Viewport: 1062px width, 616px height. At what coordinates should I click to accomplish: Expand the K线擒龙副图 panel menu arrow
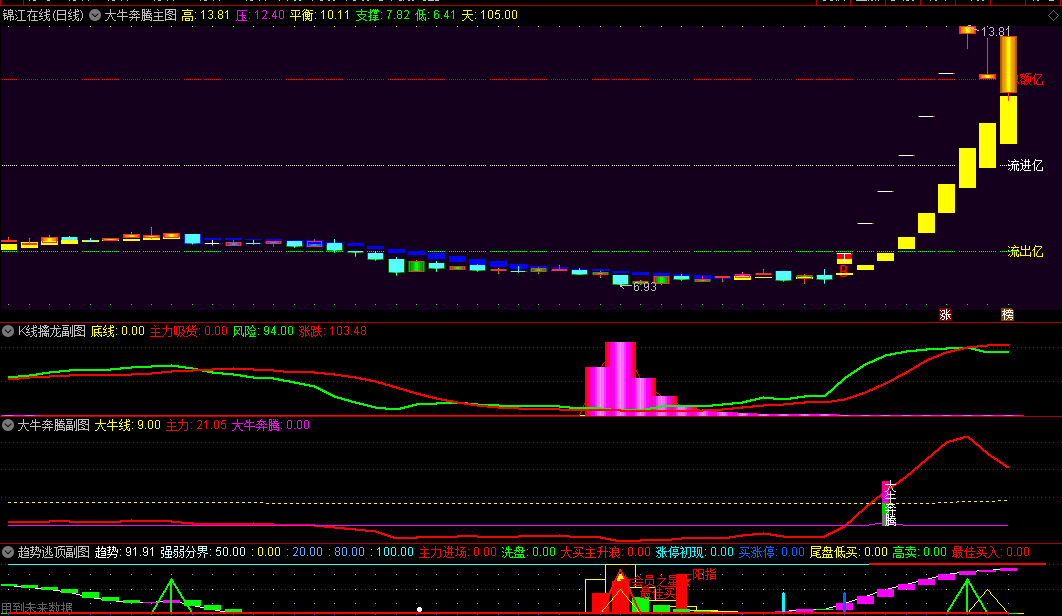[9, 331]
